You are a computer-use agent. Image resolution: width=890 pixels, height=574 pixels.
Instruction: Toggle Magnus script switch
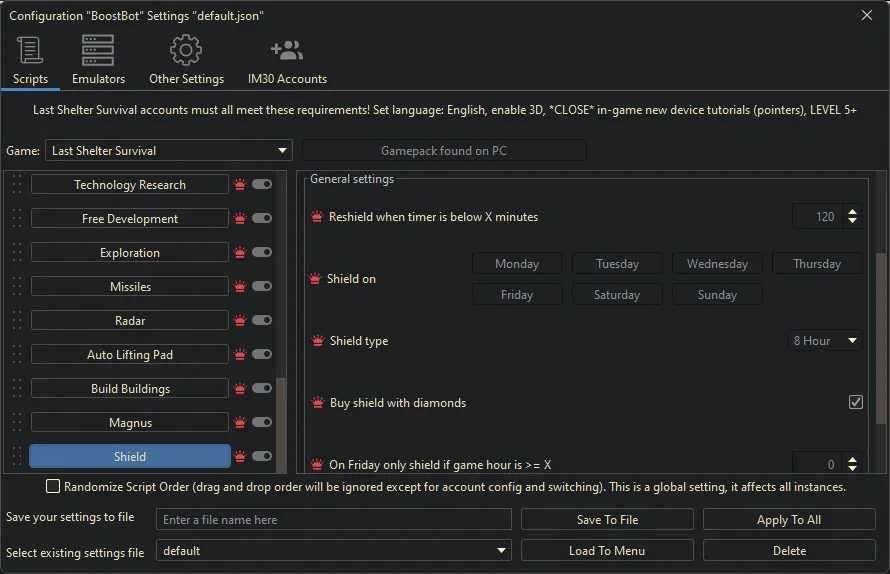click(262, 422)
